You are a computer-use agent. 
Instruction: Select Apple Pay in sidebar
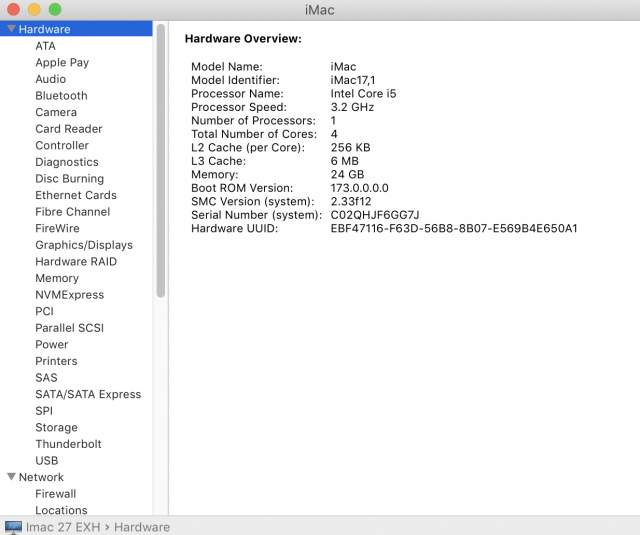point(62,62)
